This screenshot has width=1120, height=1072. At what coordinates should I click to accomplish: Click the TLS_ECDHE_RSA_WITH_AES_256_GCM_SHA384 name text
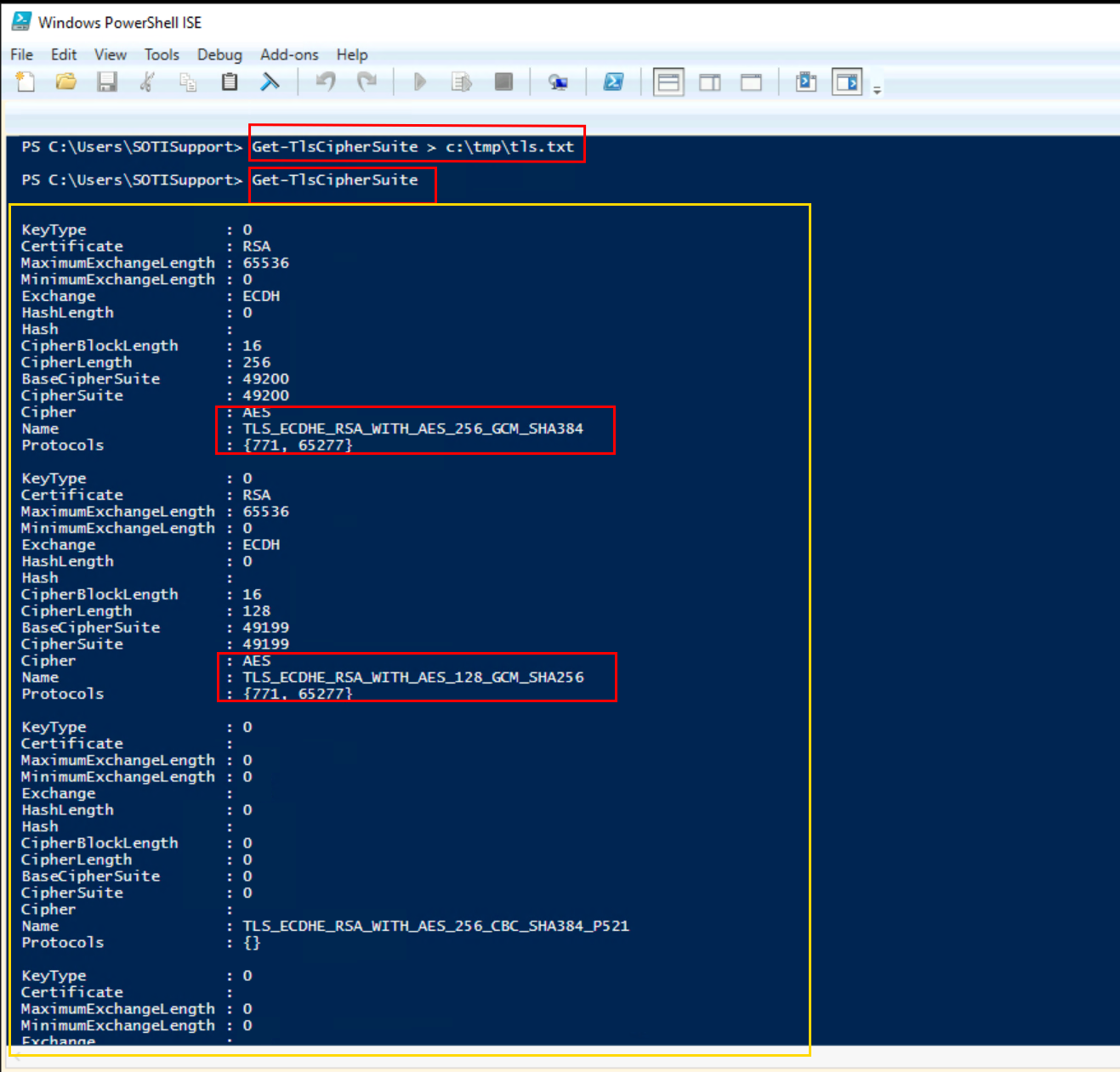(413, 428)
